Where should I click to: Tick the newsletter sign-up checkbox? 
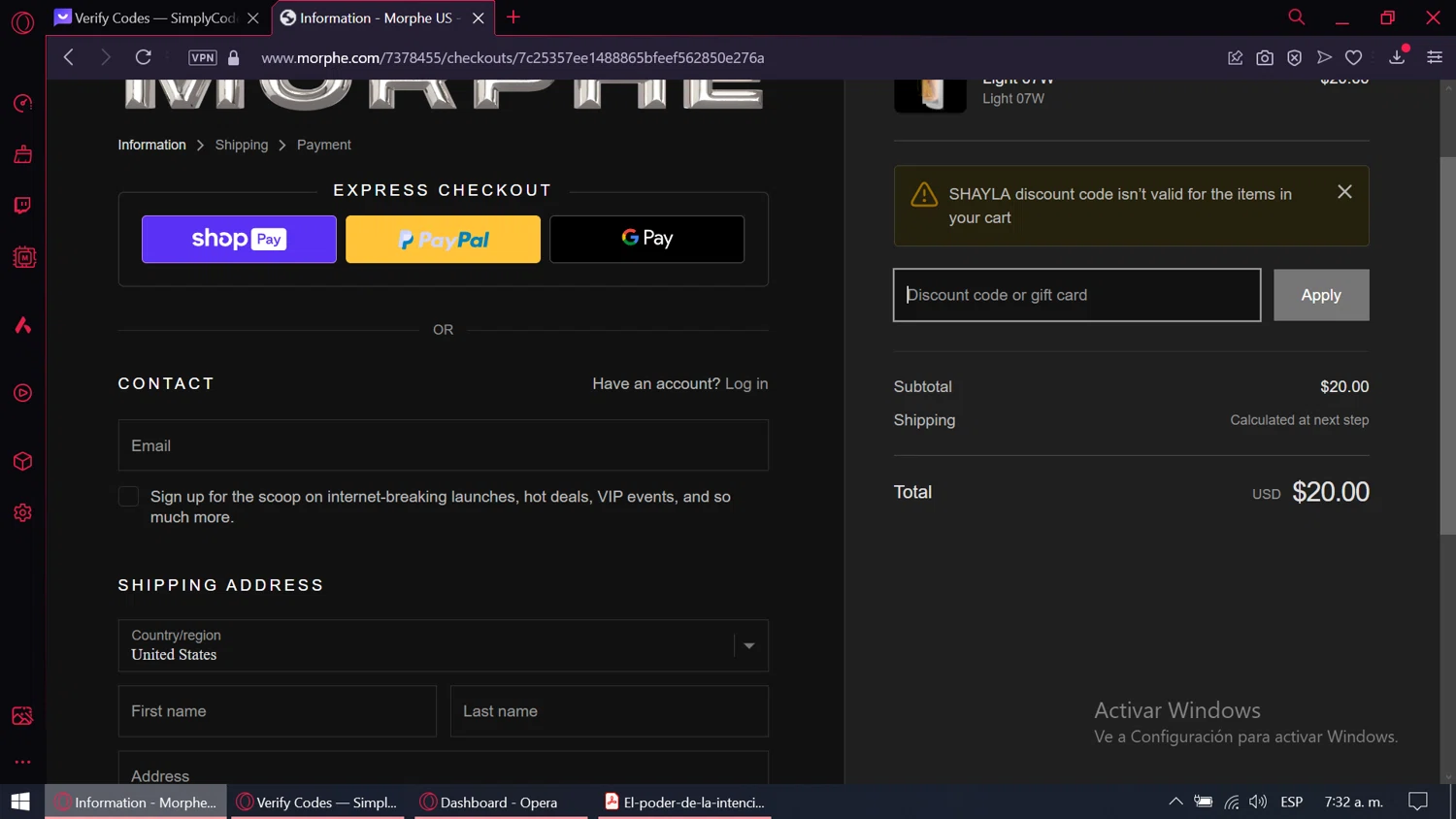click(128, 497)
